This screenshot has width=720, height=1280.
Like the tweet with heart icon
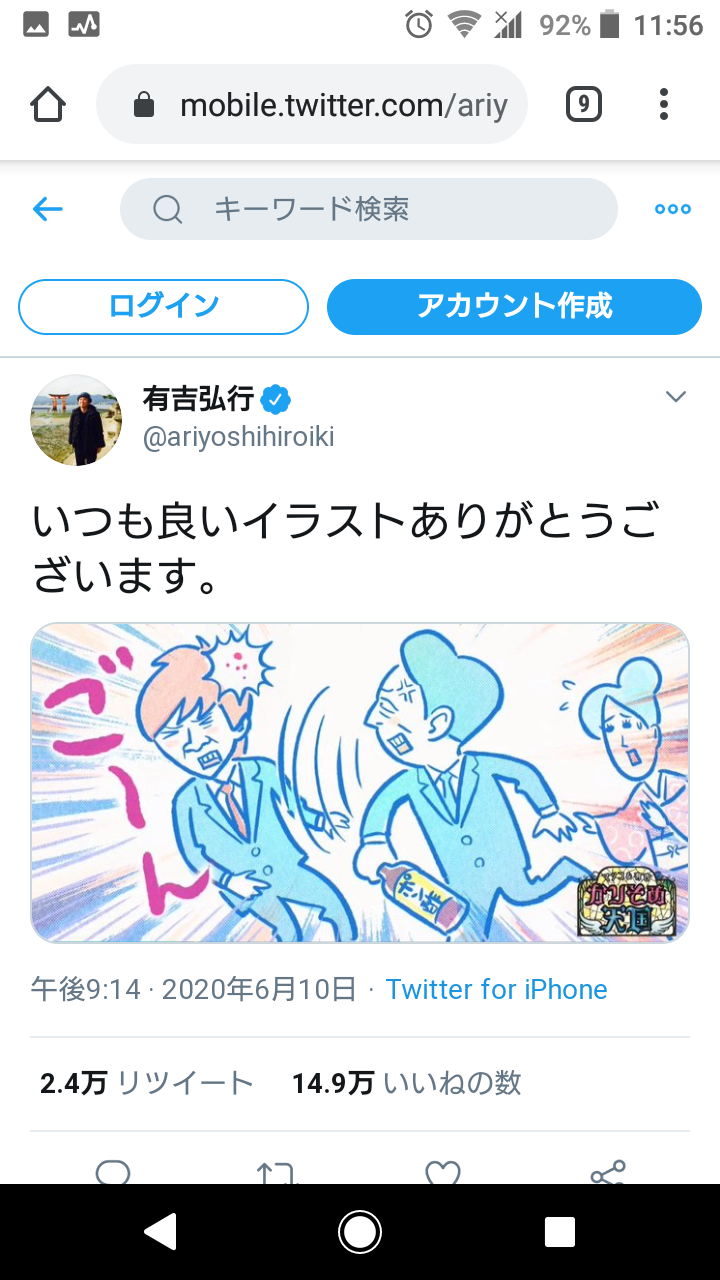pyautogui.click(x=442, y=1172)
